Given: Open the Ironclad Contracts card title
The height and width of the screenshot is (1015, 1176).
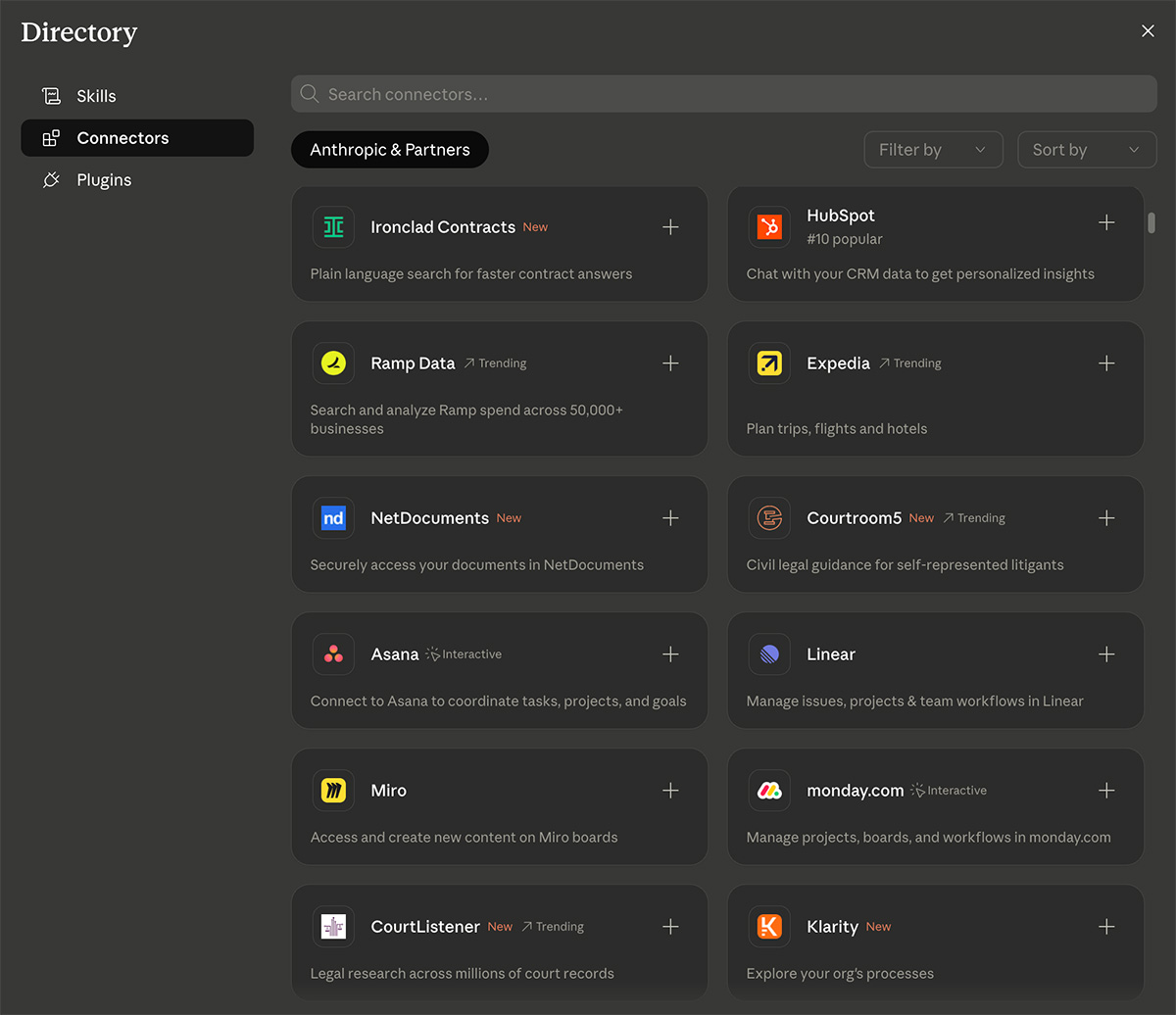Looking at the screenshot, I should (x=443, y=226).
